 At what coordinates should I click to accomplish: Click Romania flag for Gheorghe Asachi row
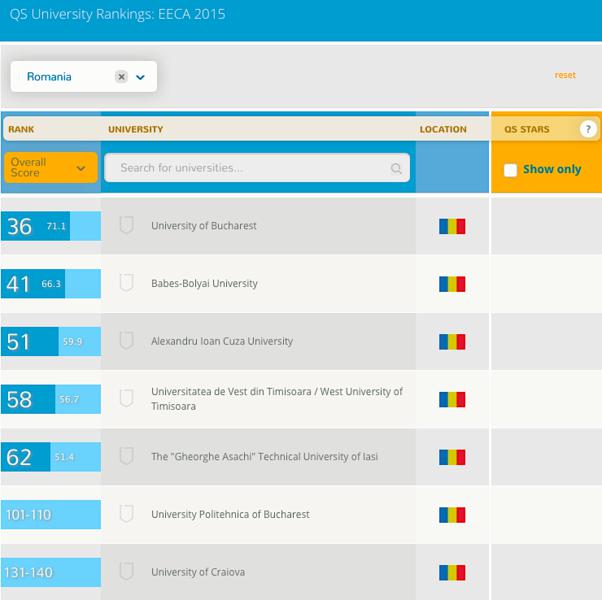[x=452, y=457]
